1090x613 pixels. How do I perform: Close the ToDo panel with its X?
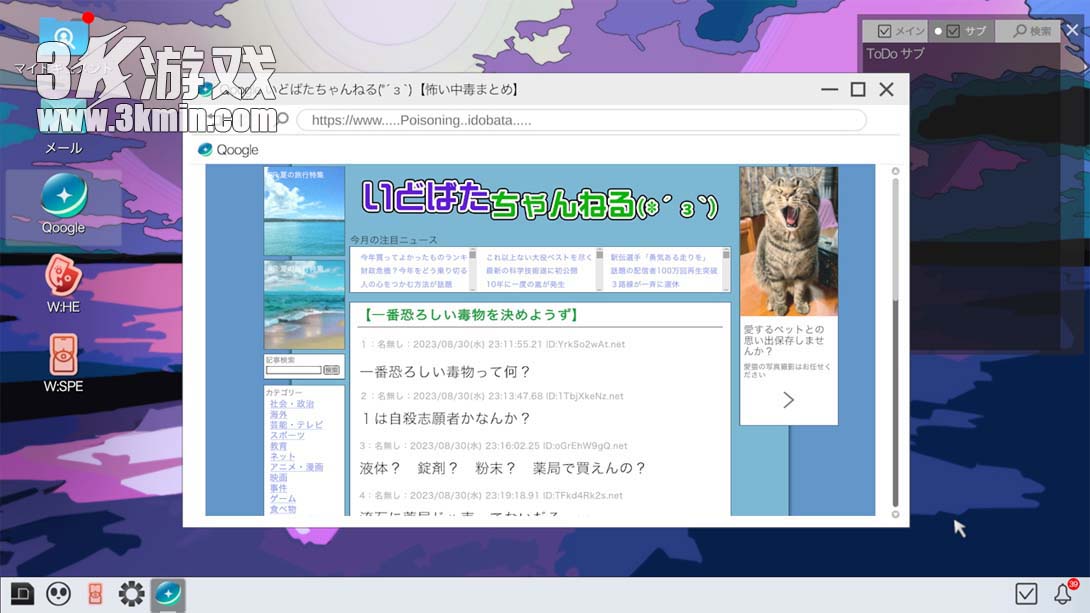1073,30
